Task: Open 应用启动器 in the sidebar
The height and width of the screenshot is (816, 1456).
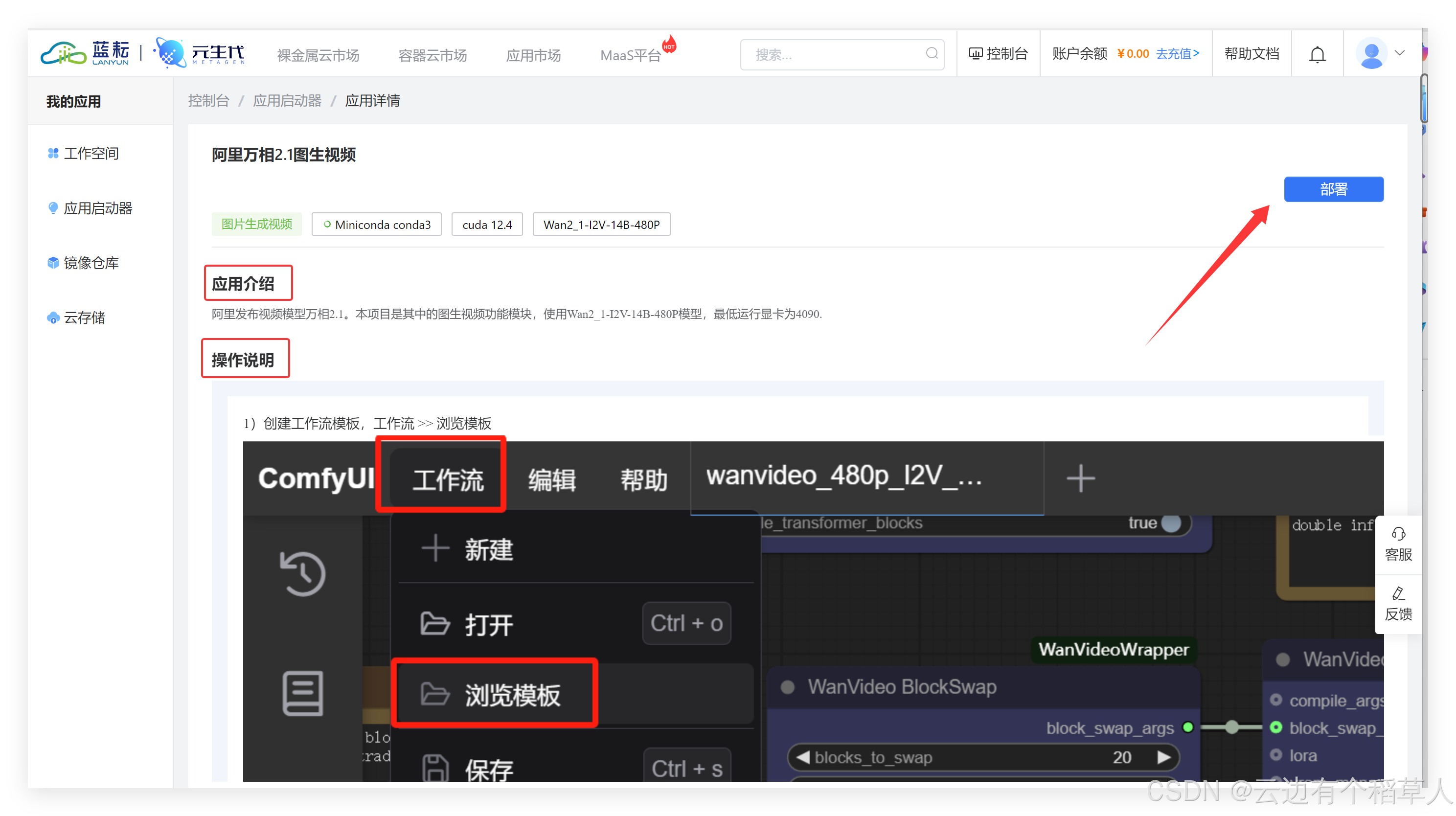Action: point(97,208)
